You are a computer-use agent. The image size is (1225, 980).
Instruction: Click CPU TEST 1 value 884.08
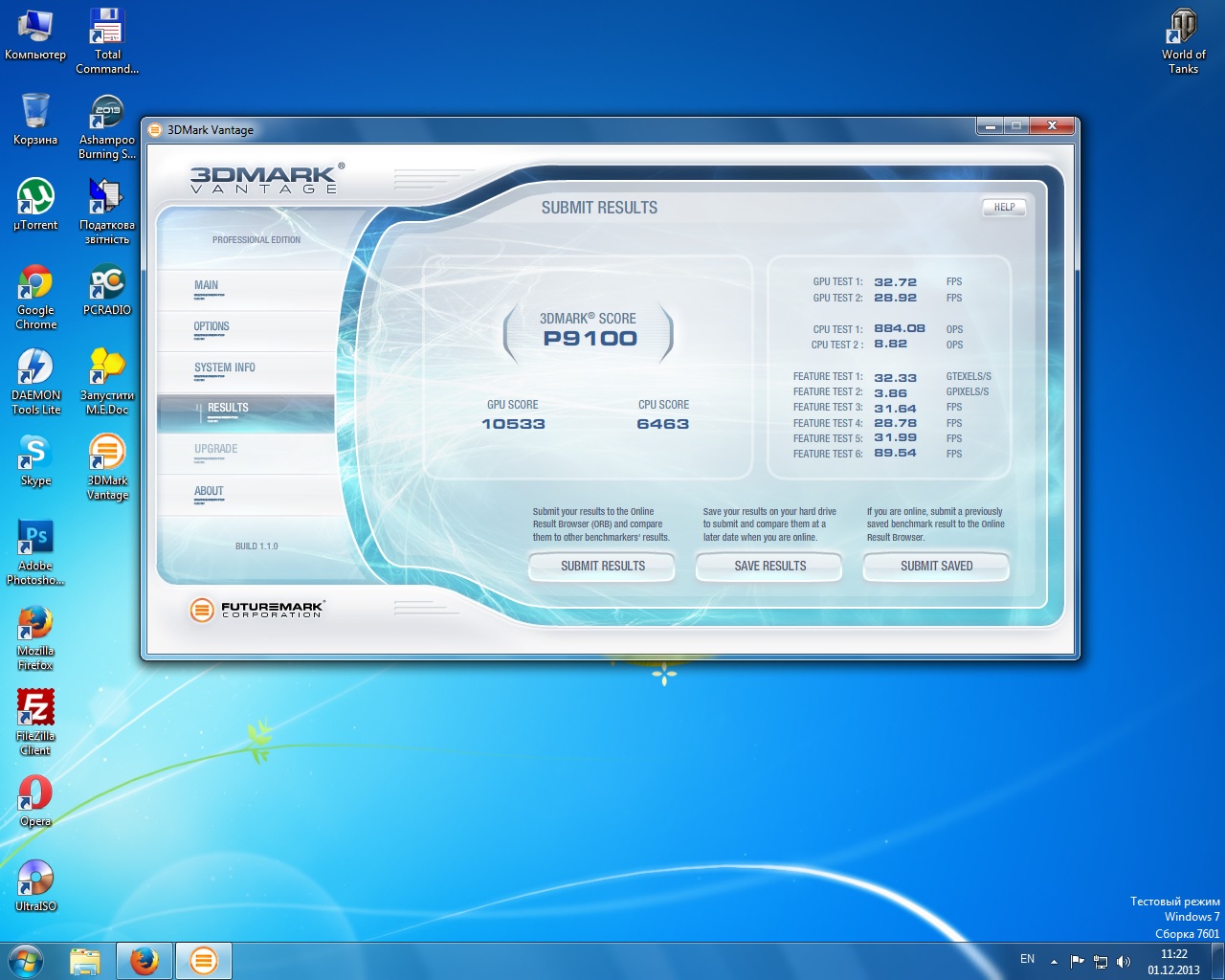[x=900, y=328]
